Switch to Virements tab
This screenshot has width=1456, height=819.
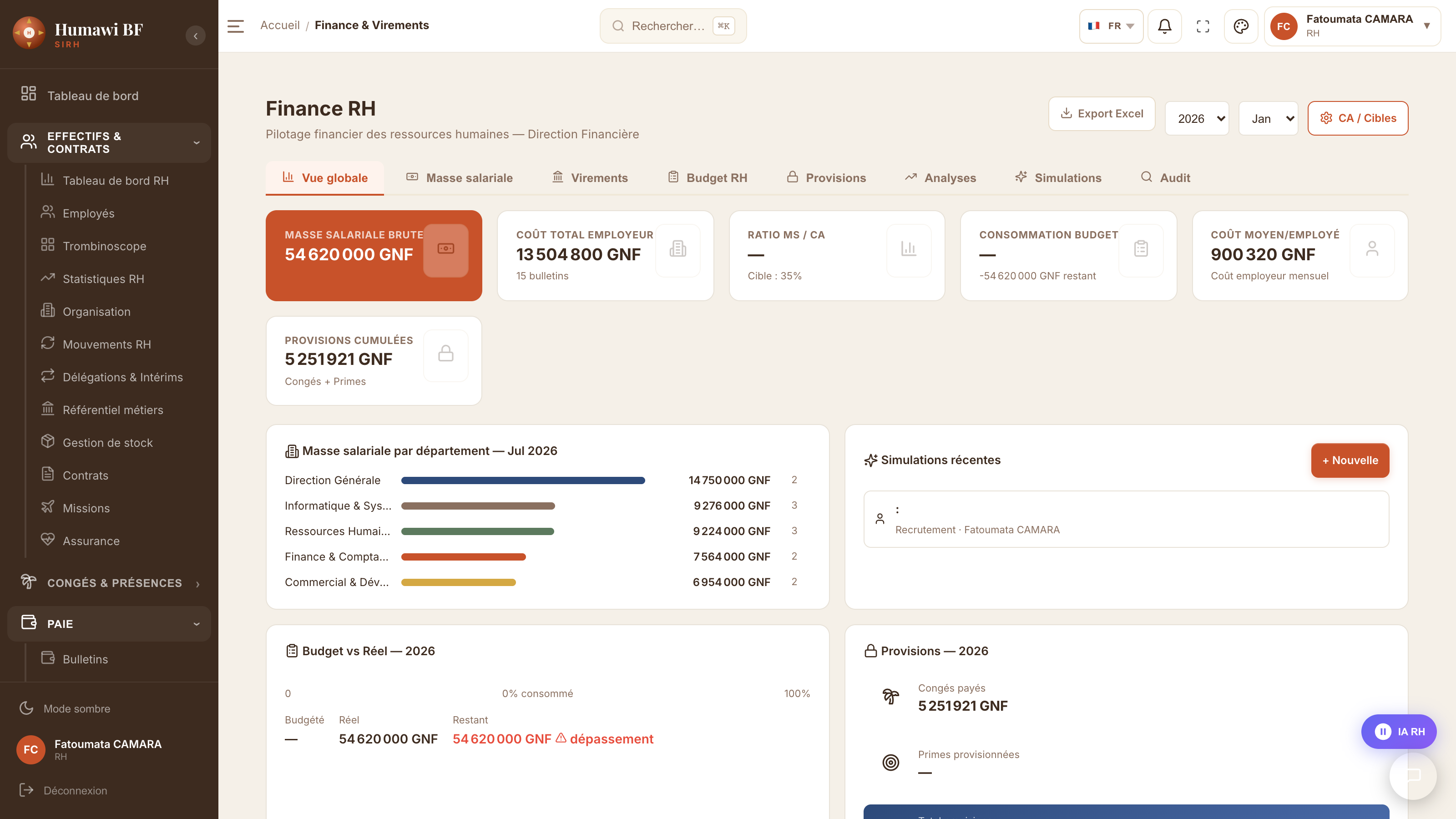[x=590, y=177]
